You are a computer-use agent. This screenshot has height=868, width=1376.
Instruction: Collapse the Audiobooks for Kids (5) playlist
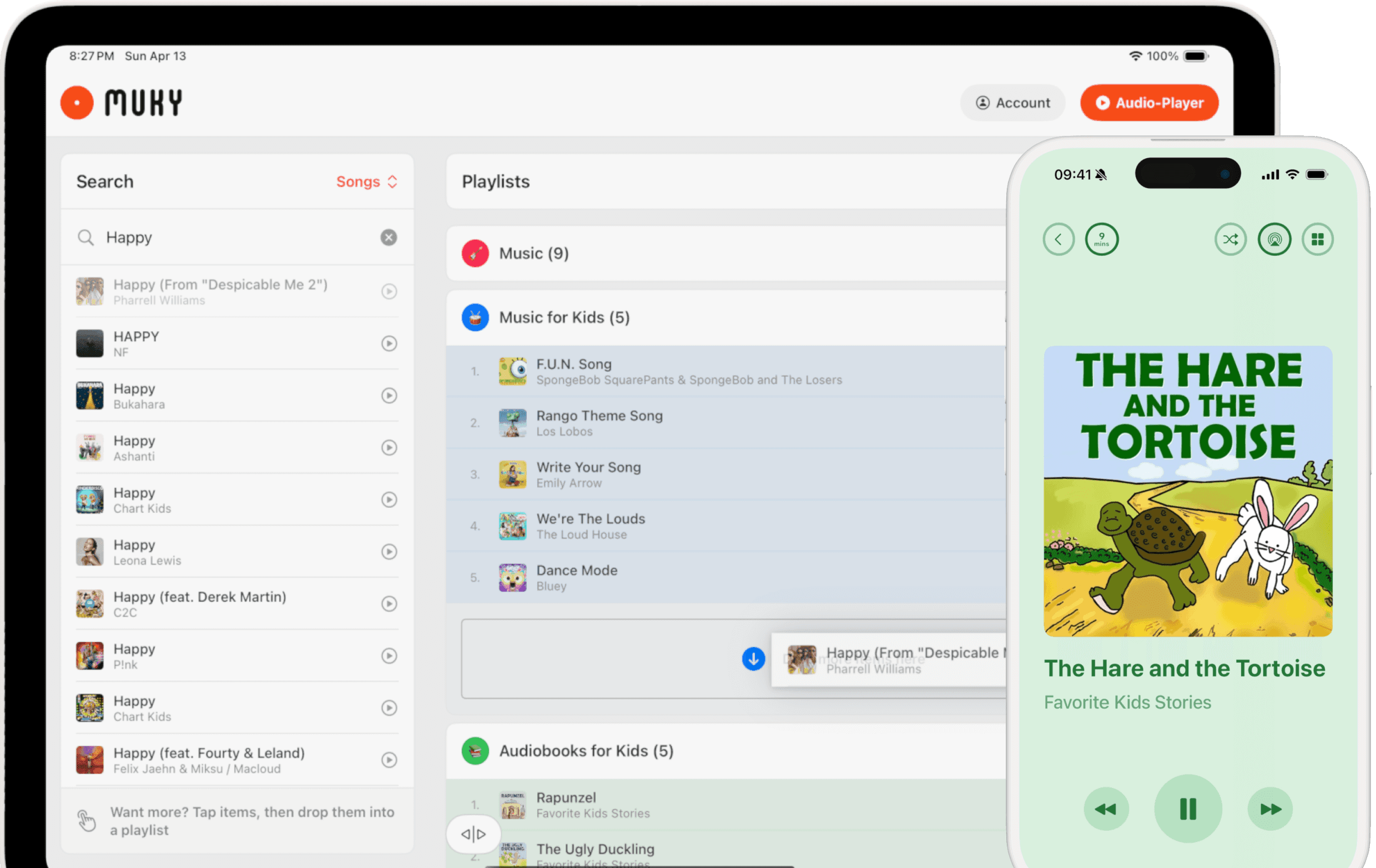click(725, 751)
